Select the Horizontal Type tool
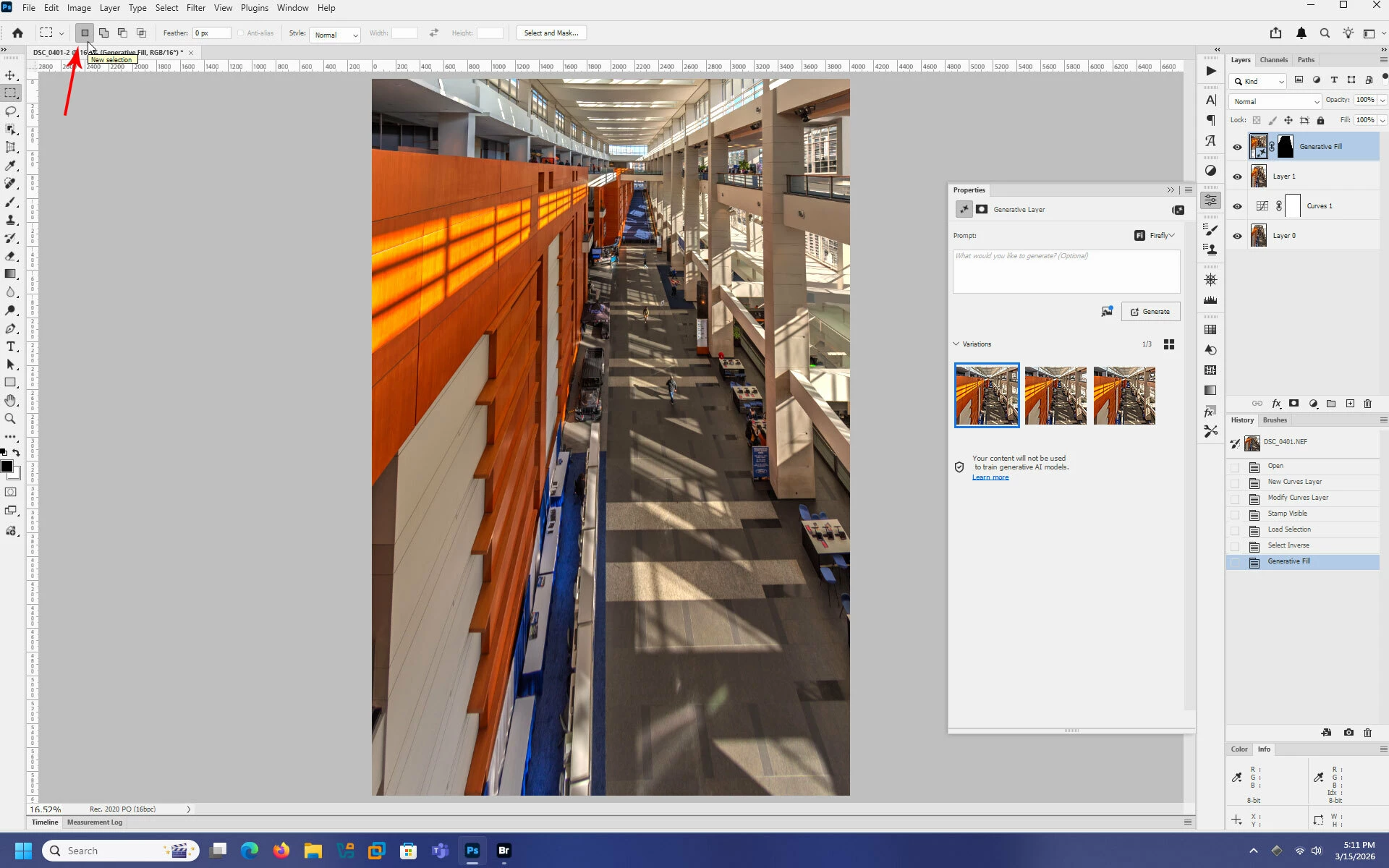The height and width of the screenshot is (868, 1389). tap(11, 346)
